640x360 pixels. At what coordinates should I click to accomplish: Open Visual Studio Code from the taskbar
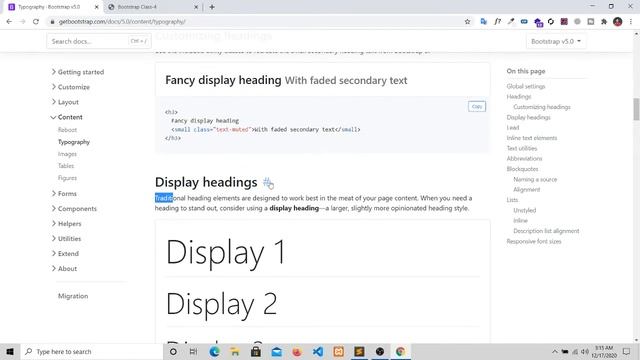click(x=318, y=351)
